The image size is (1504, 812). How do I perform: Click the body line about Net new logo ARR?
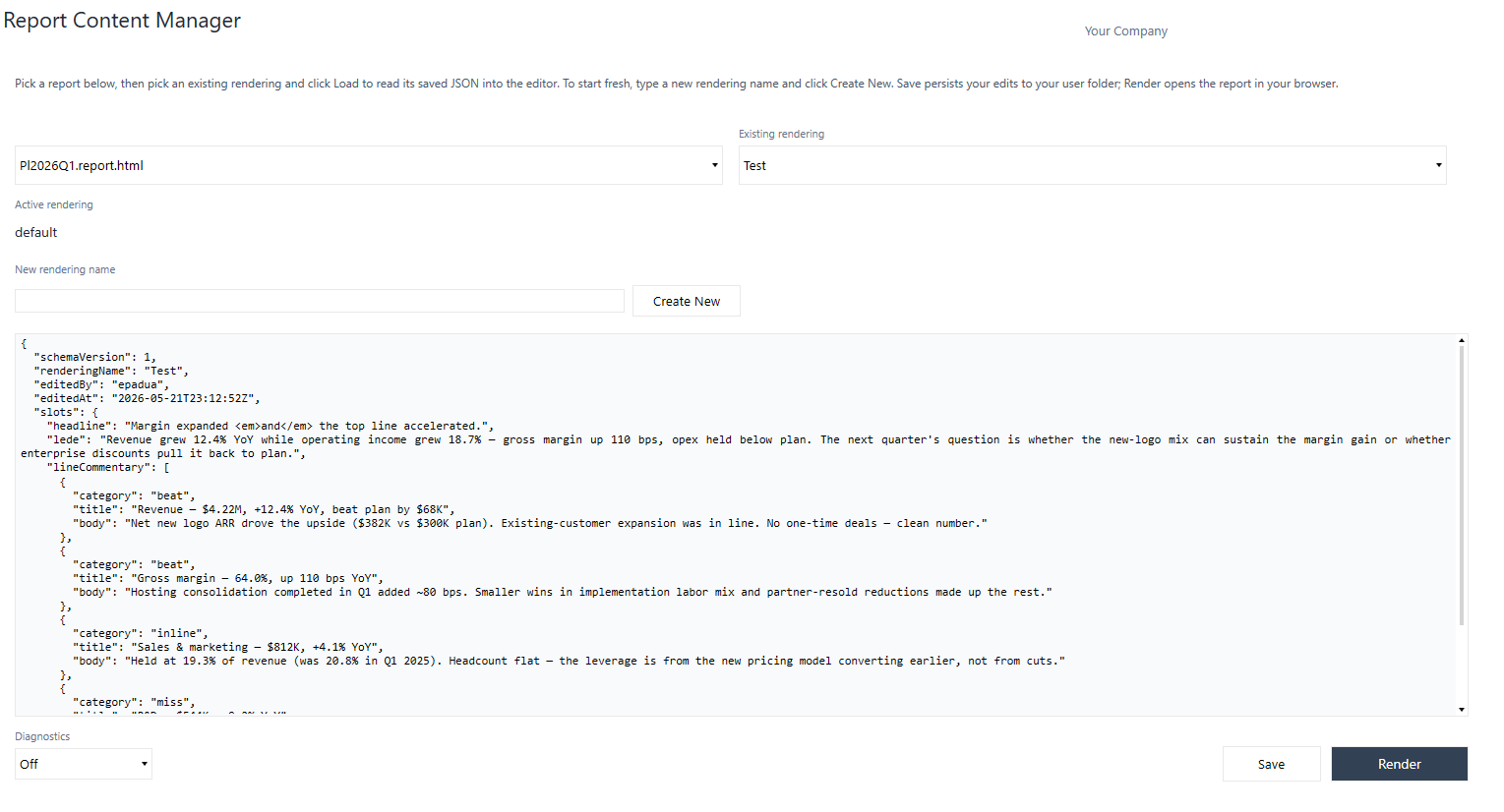point(530,523)
